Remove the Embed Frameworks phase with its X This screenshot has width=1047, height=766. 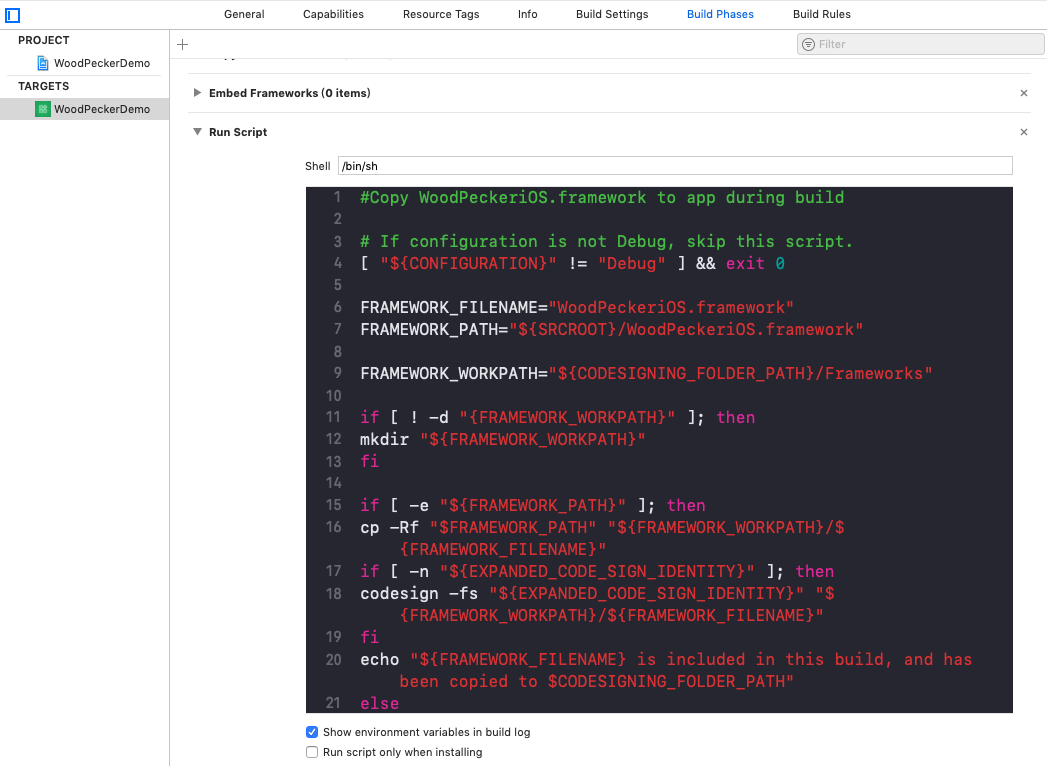tap(1024, 93)
